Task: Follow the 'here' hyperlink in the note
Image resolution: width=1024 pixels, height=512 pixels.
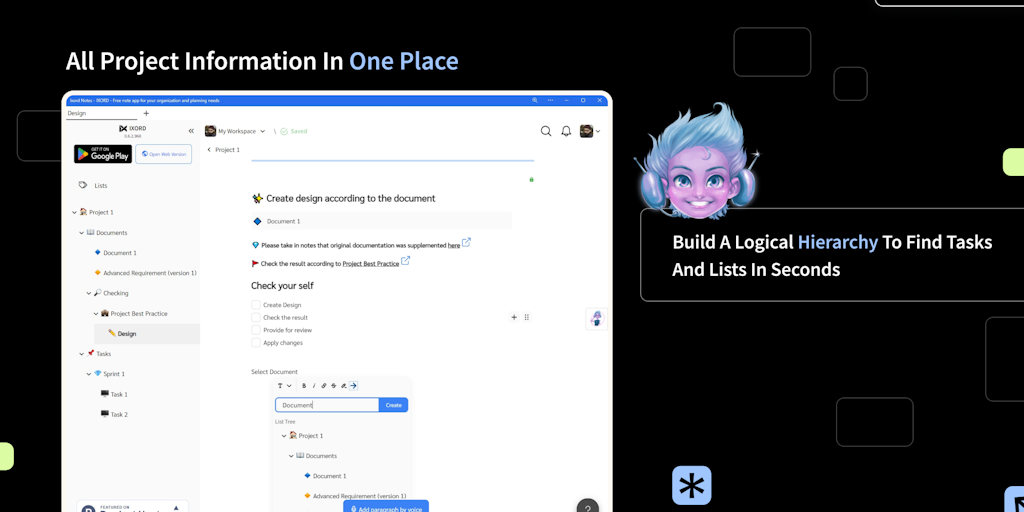Action: 454,246
